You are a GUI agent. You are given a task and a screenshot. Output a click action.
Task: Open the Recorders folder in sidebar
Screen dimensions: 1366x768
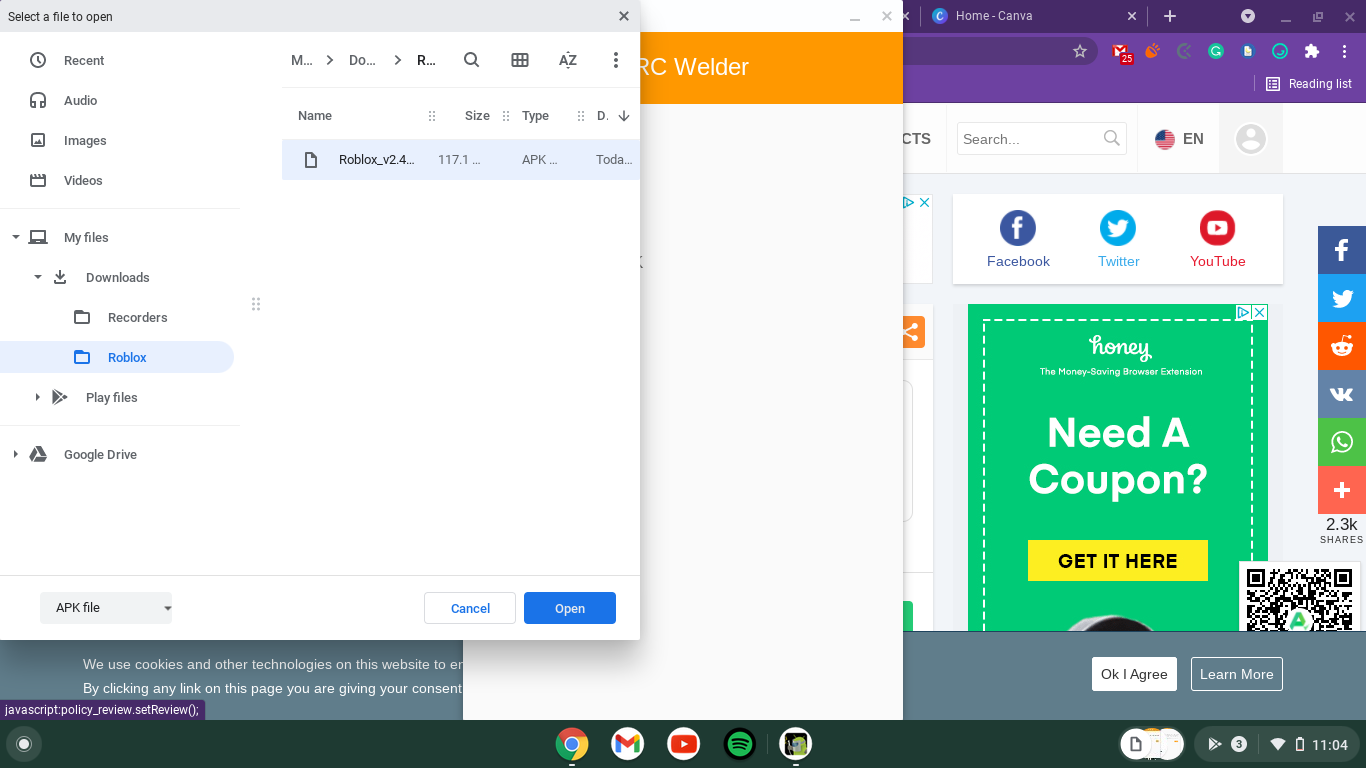point(137,317)
